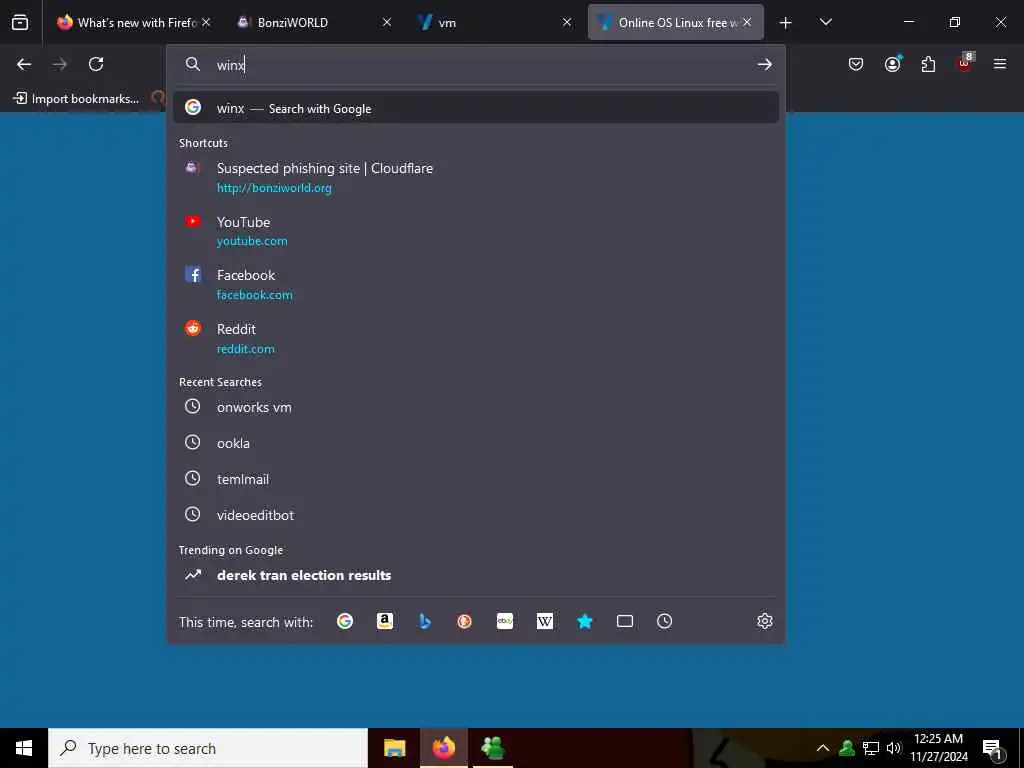Click Windows Type here to search box

208,748
